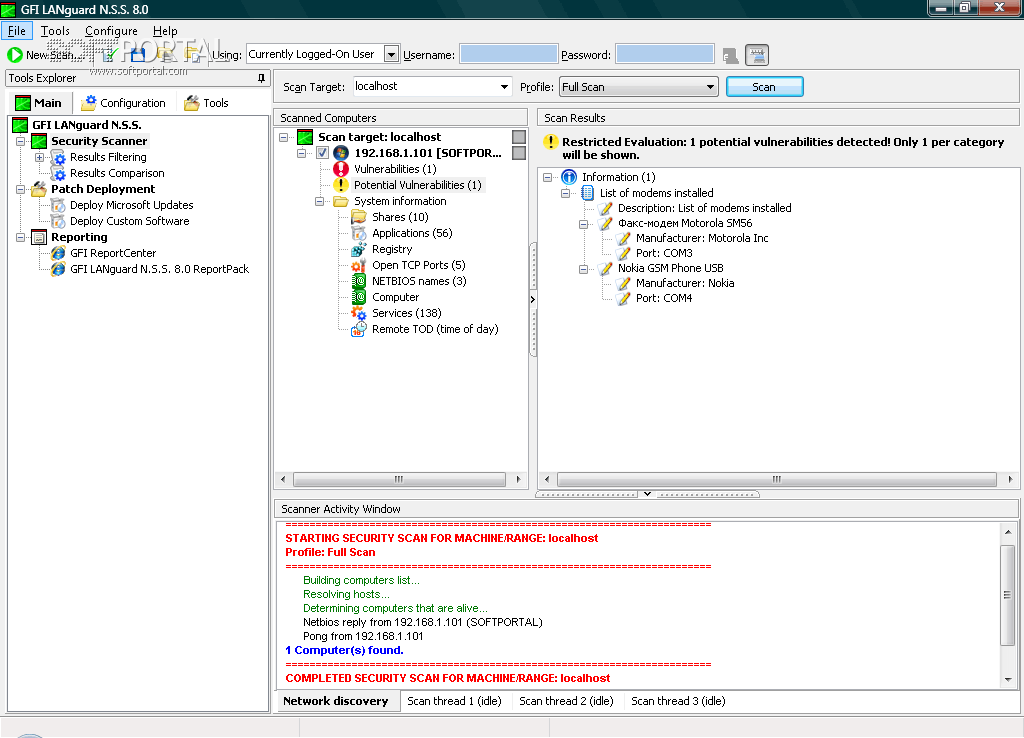The height and width of the screenshot is (738, 1024).
Task: Open the Help menu
Action: coord(165,31)
